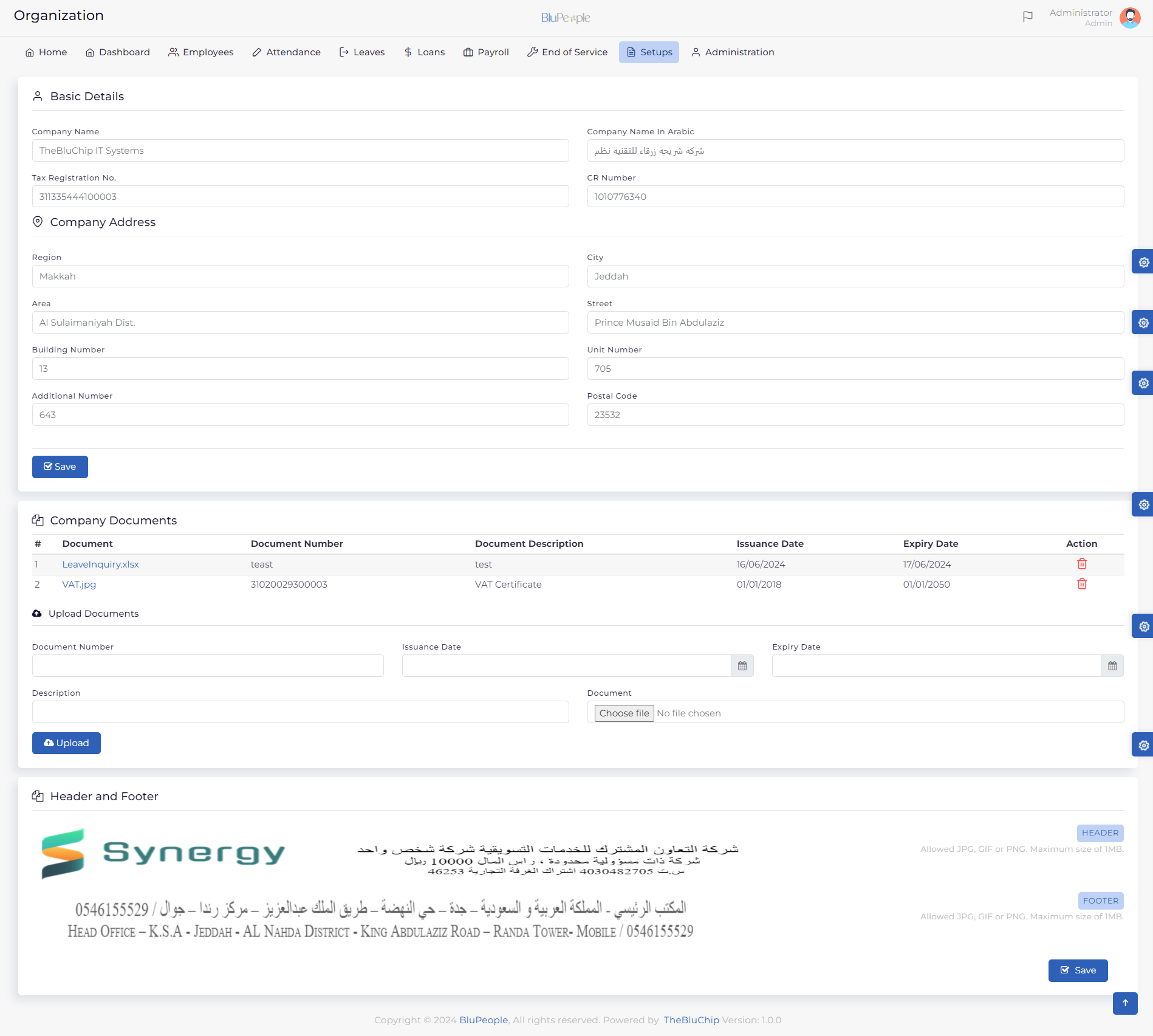The height and width of the screenshot is (1036, 1153).
Task: Save the Basic Details form
Action: pos(60,467)
